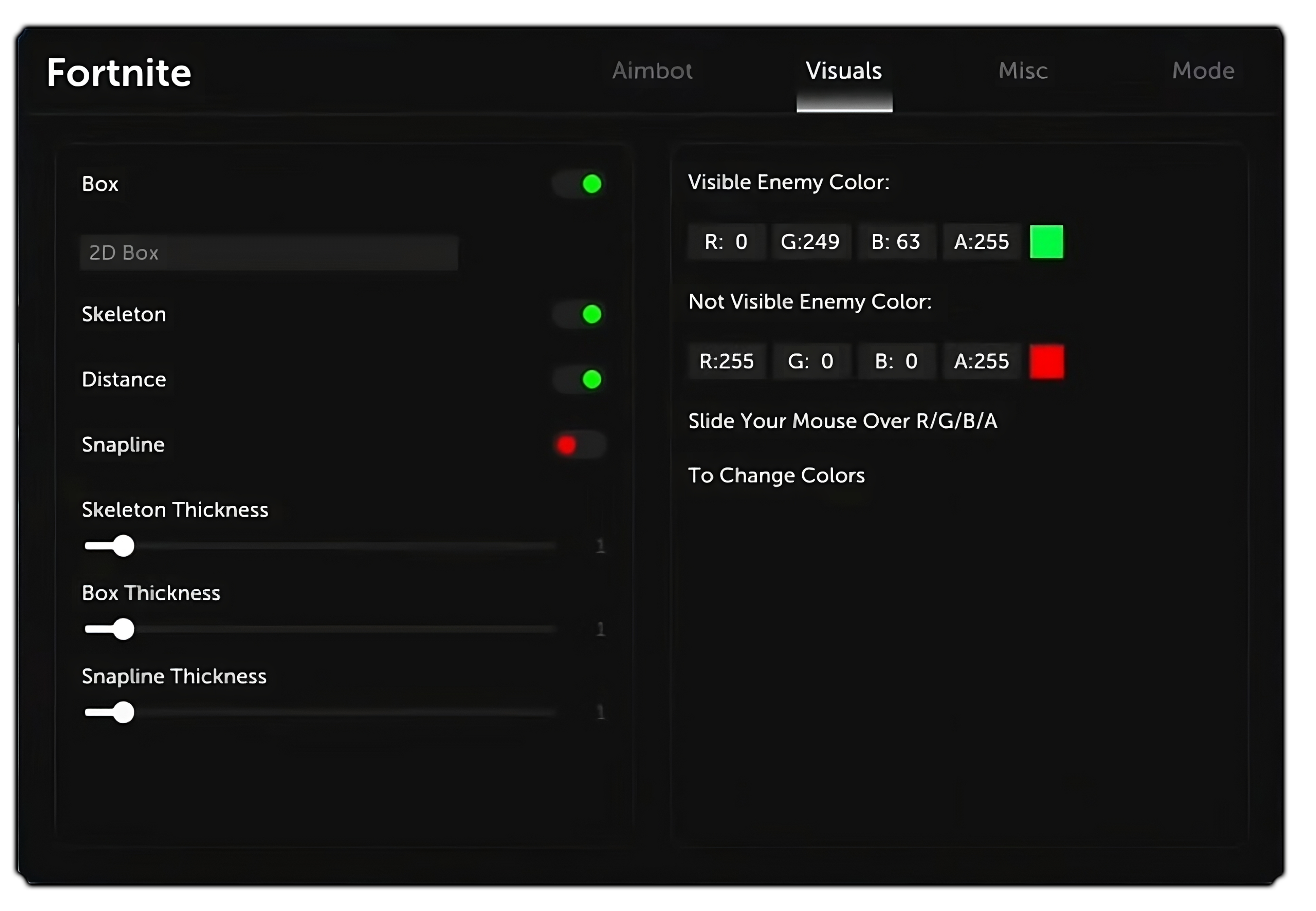Disable the Skeleton toggle
Image resolution: width=1316 pixels, height=911 pixels.
(x=580, y=314)
